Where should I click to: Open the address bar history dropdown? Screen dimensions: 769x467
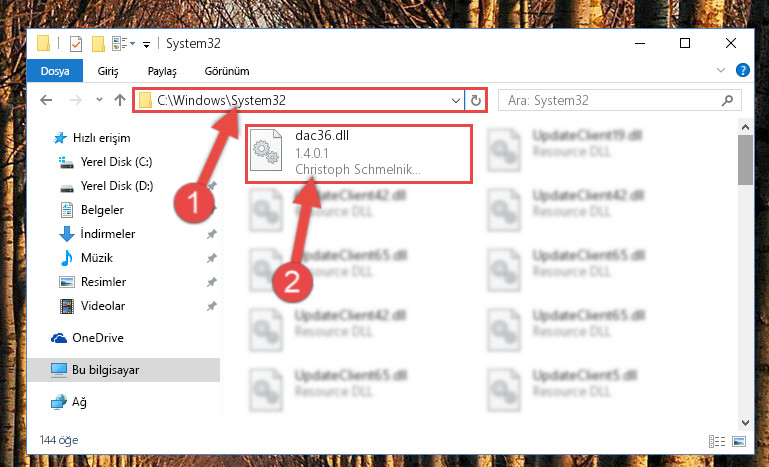coord(456,101)
